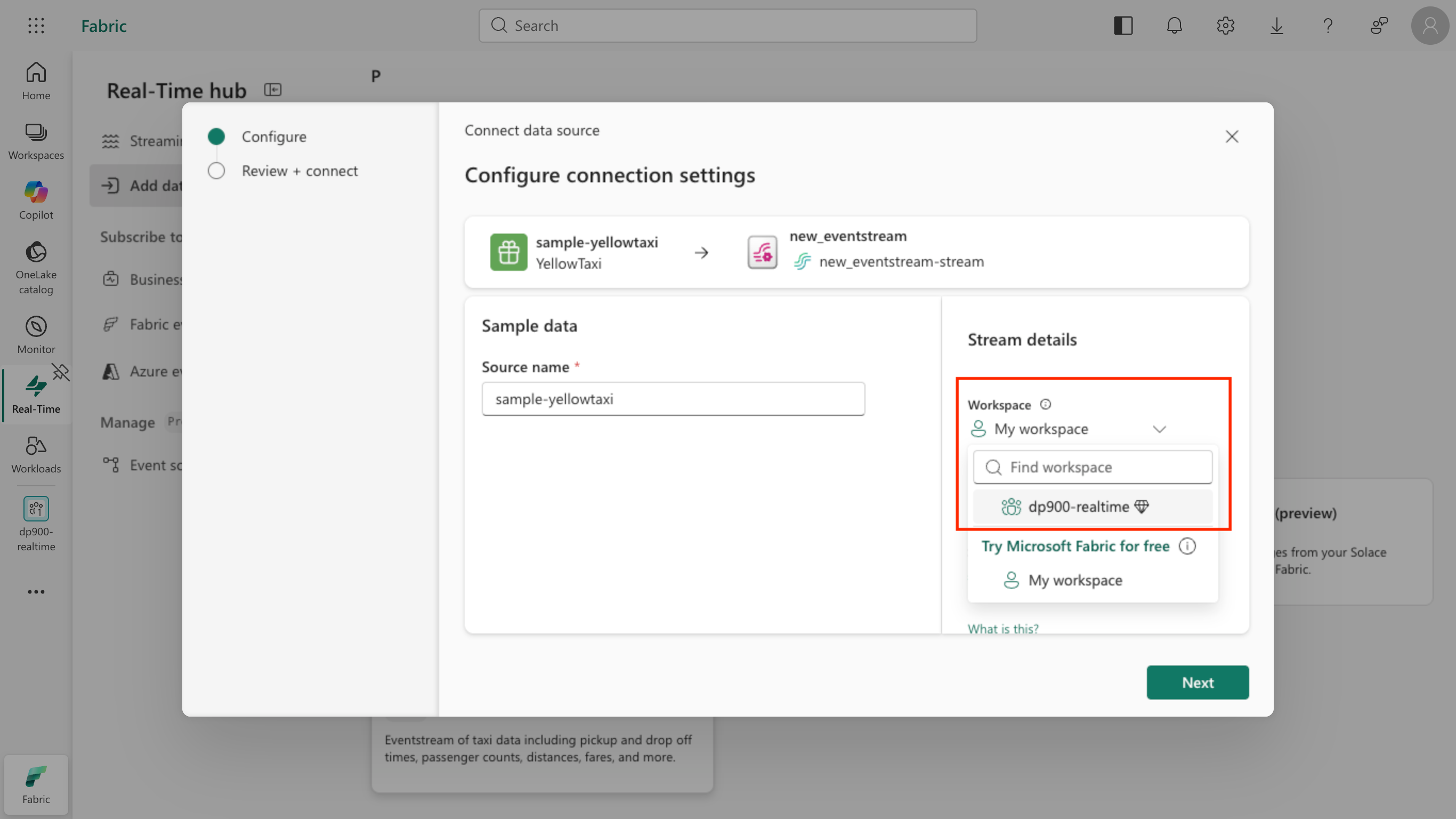Image resolution: width=1456 pixels, height=819 pixels.
Task: Toggle the side pane layout icon in header
Action: click(1123, 26)
